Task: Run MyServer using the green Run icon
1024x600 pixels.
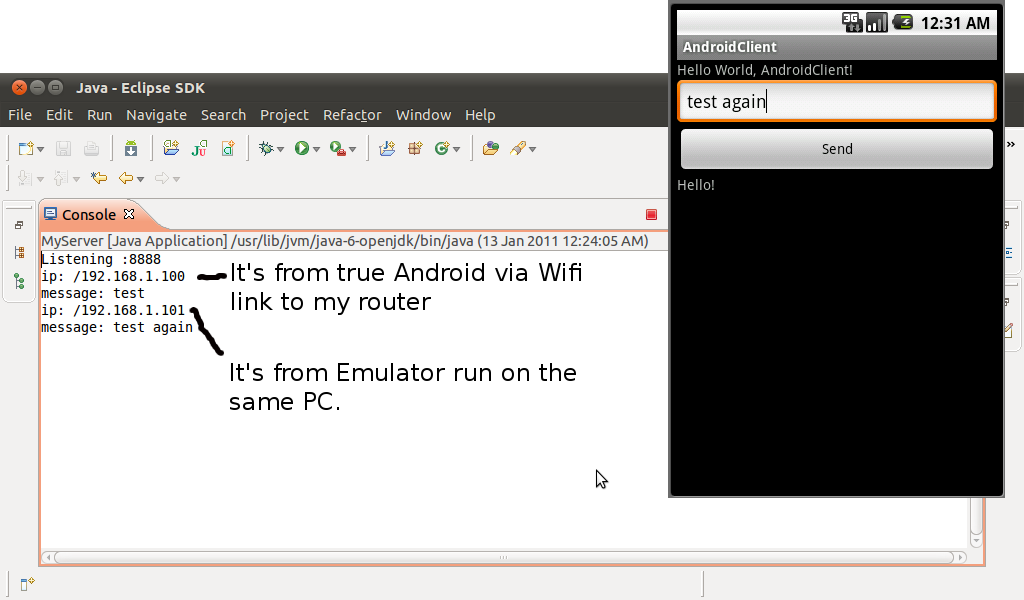Action: point(302,147)
